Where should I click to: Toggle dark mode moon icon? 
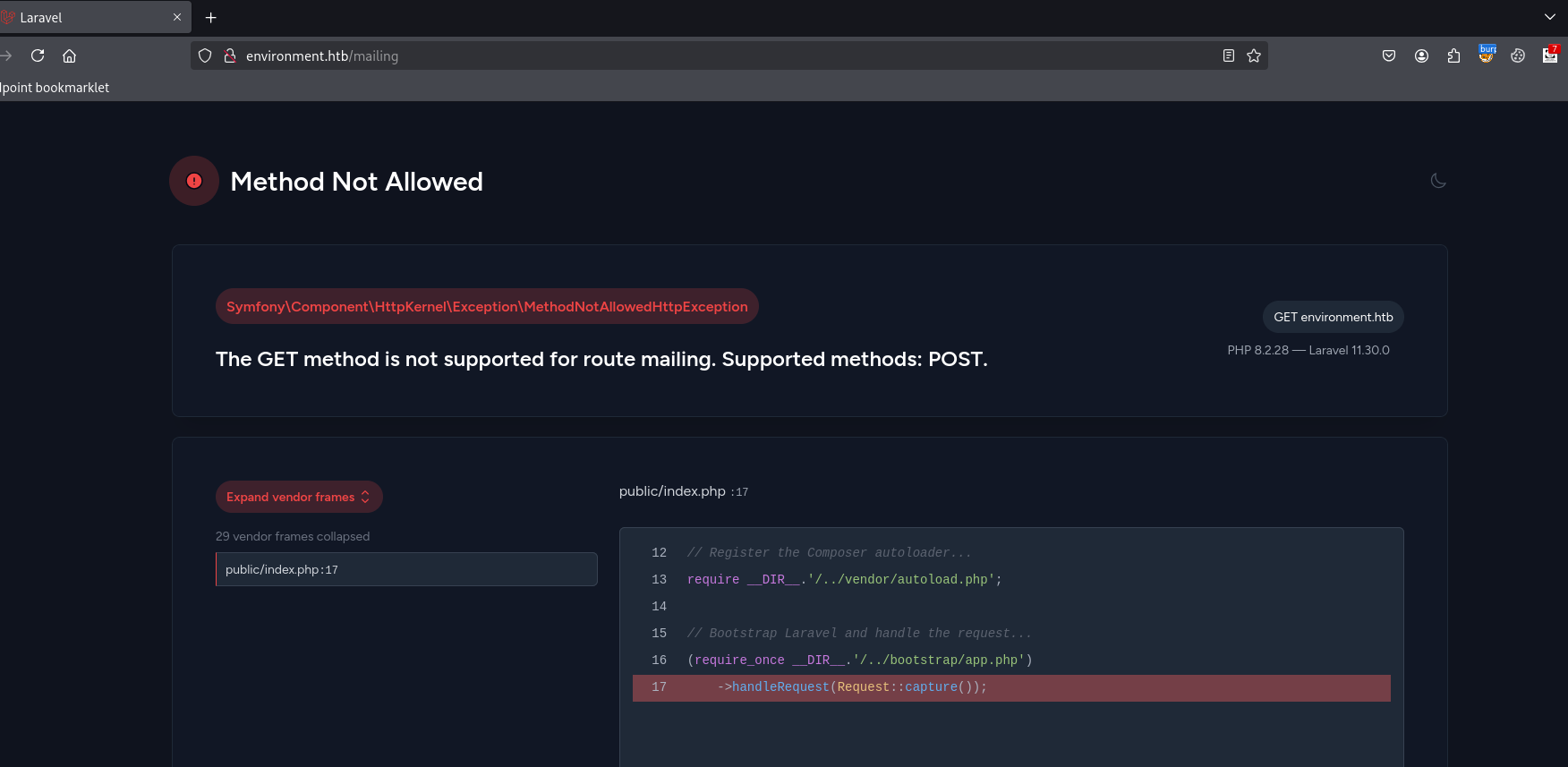coord(1438,181)
